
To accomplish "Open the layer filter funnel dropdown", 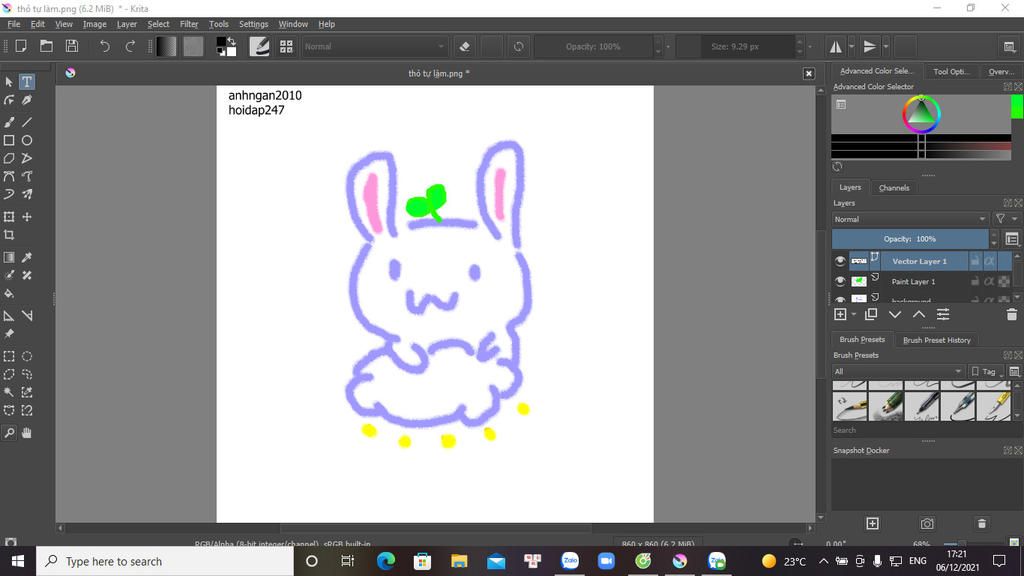I will (x=1005, y=219).
